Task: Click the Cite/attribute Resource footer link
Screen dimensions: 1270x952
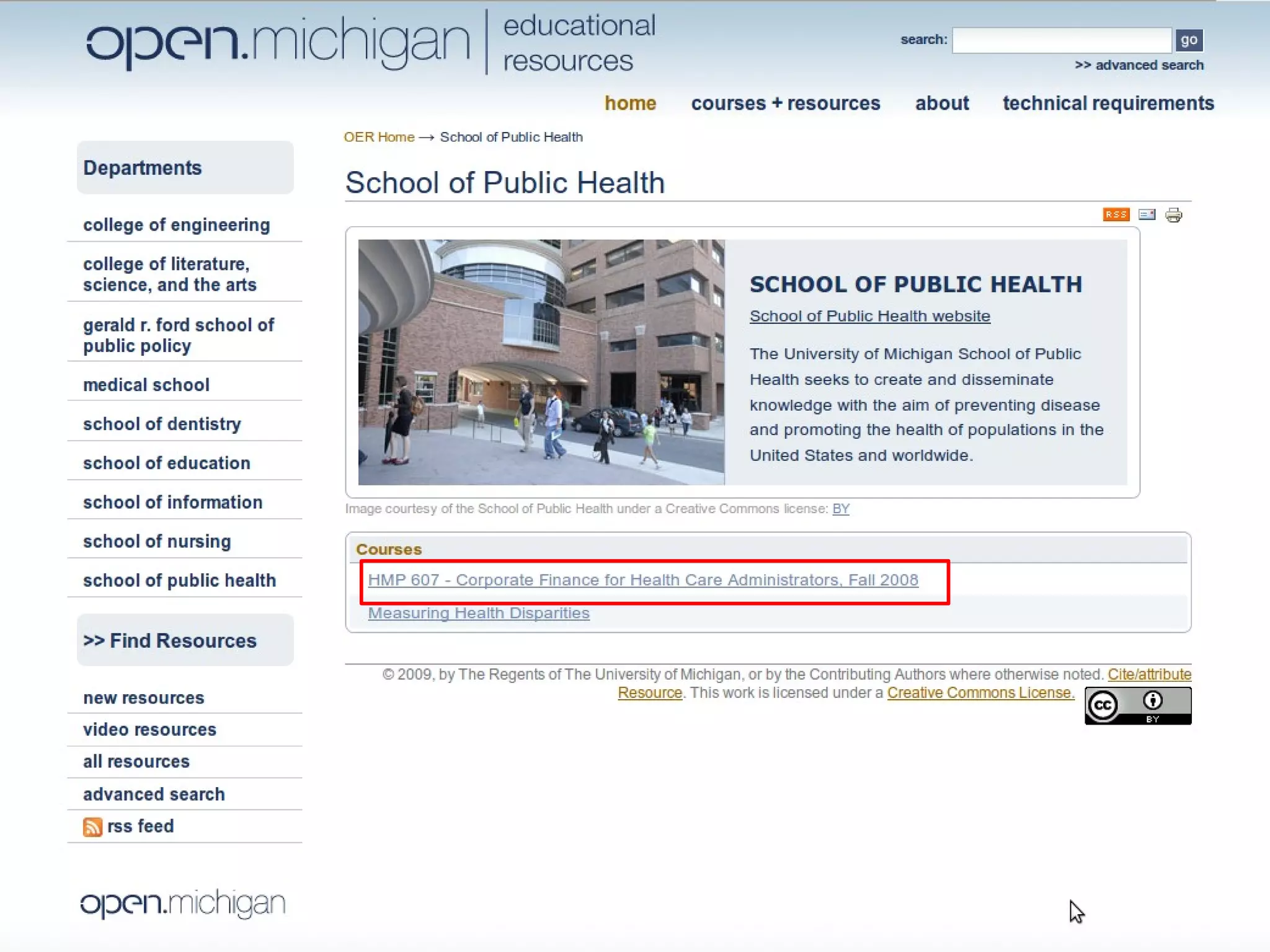Action: [x=1149, y=674]
